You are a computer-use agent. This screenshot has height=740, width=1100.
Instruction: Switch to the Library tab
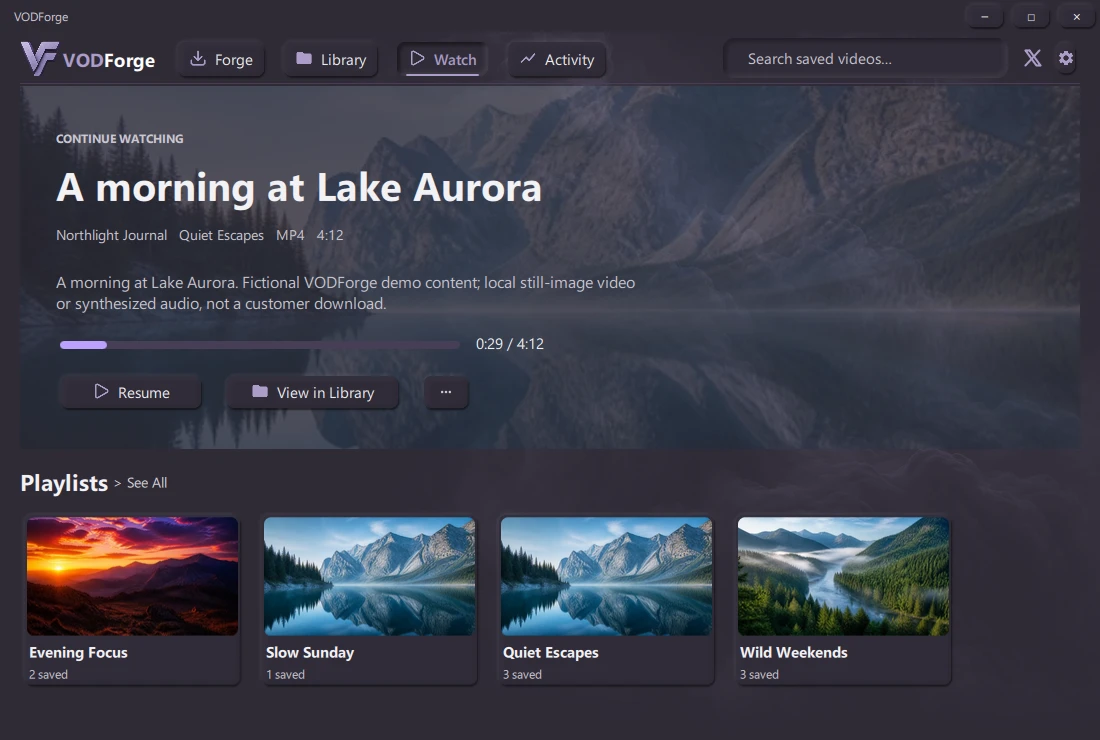click(x=331, y=60)
